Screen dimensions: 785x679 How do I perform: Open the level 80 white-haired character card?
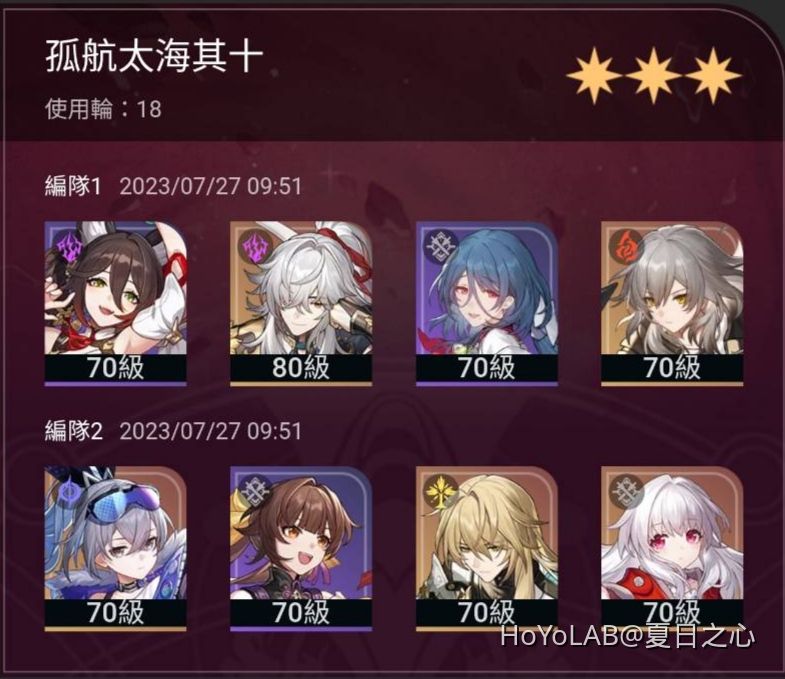pos(301,303)
